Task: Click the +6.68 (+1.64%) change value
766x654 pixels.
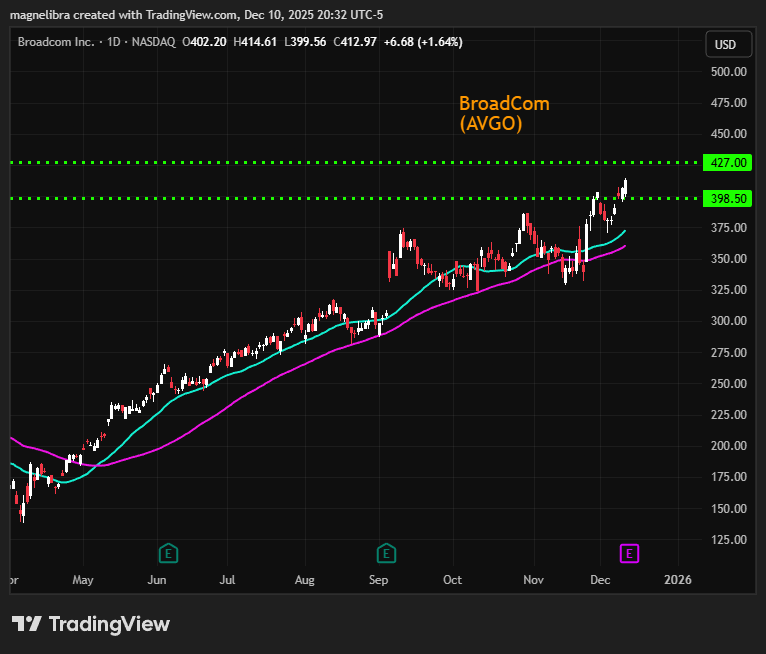Action: tap(423, 42)
